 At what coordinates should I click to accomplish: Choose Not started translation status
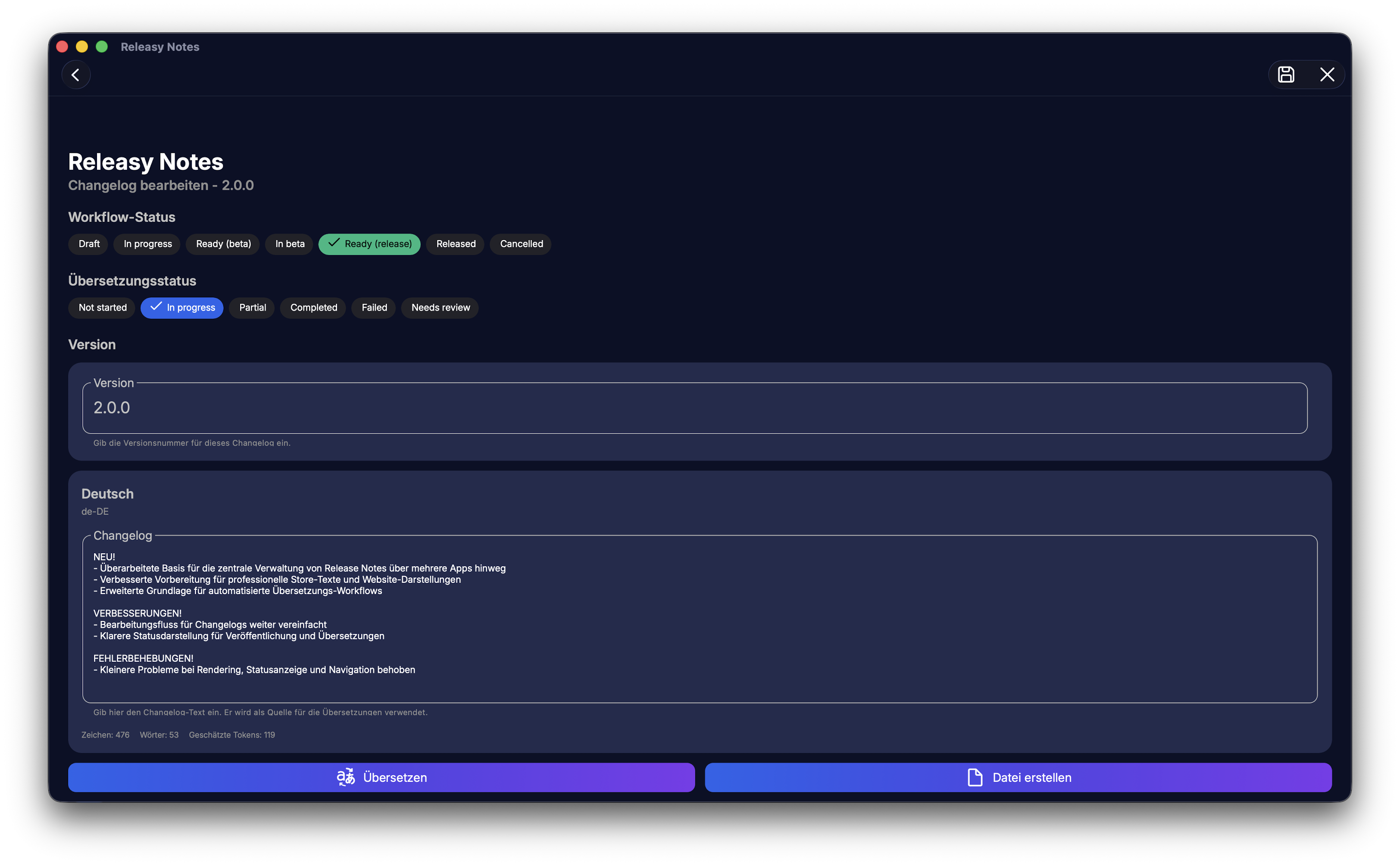click(x=101, y=308)
